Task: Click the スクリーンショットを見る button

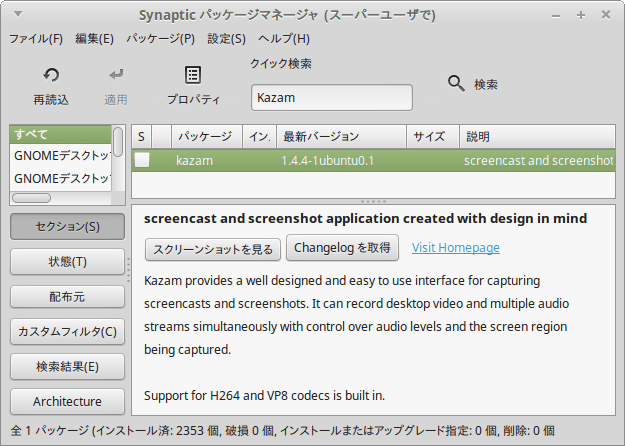Action: 213,249
